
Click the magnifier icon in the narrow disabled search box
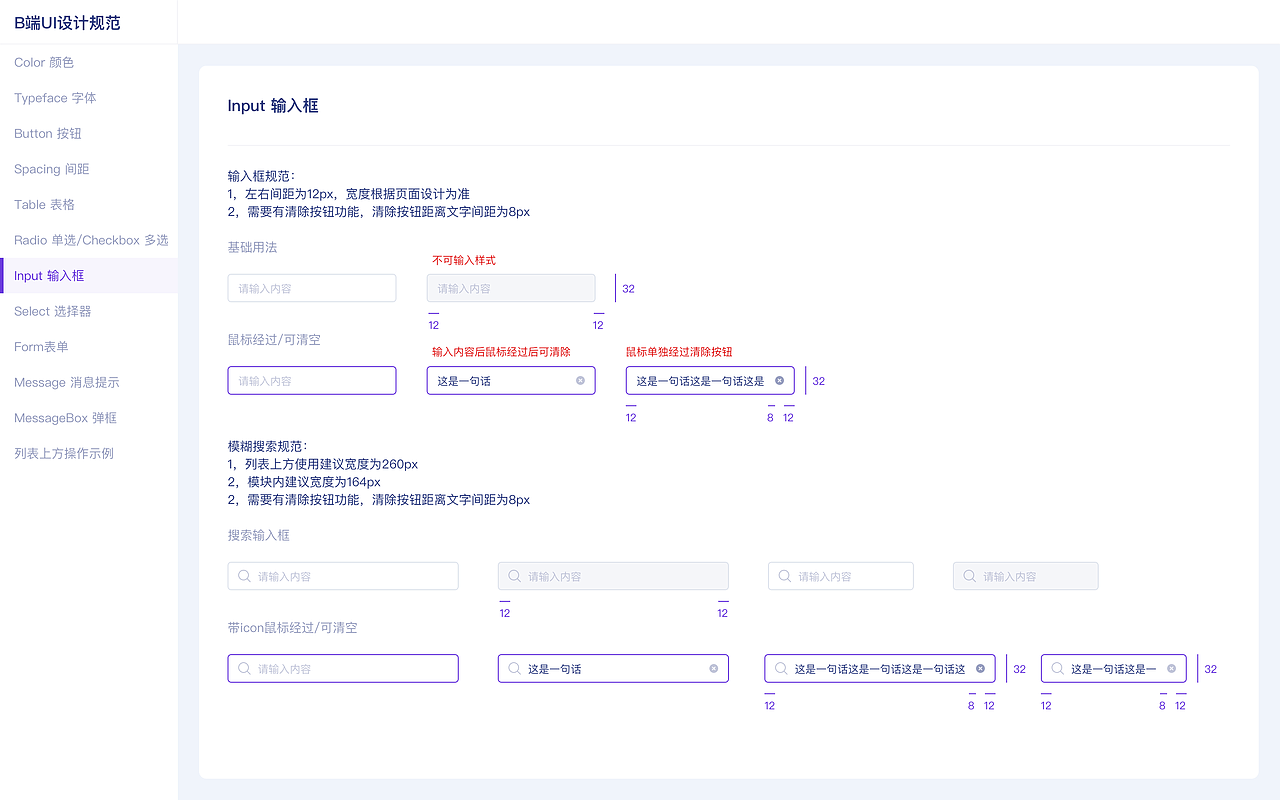click(x=970, y=576)
